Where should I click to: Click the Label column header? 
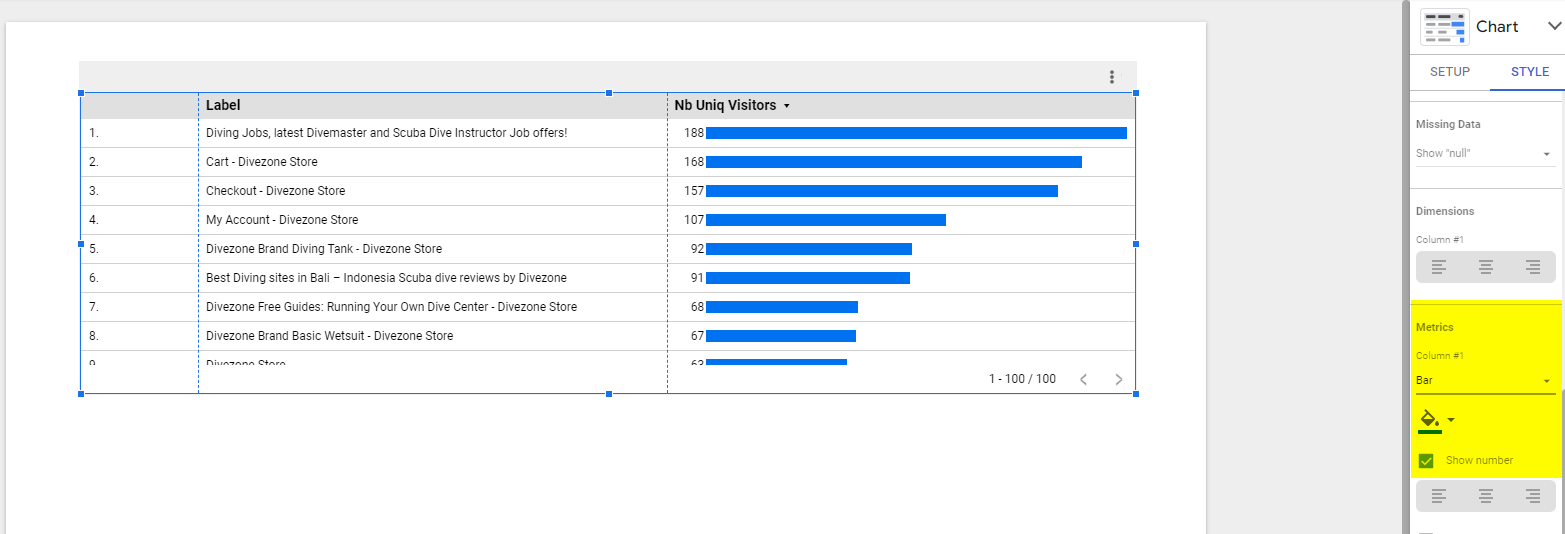click(223, 105)
